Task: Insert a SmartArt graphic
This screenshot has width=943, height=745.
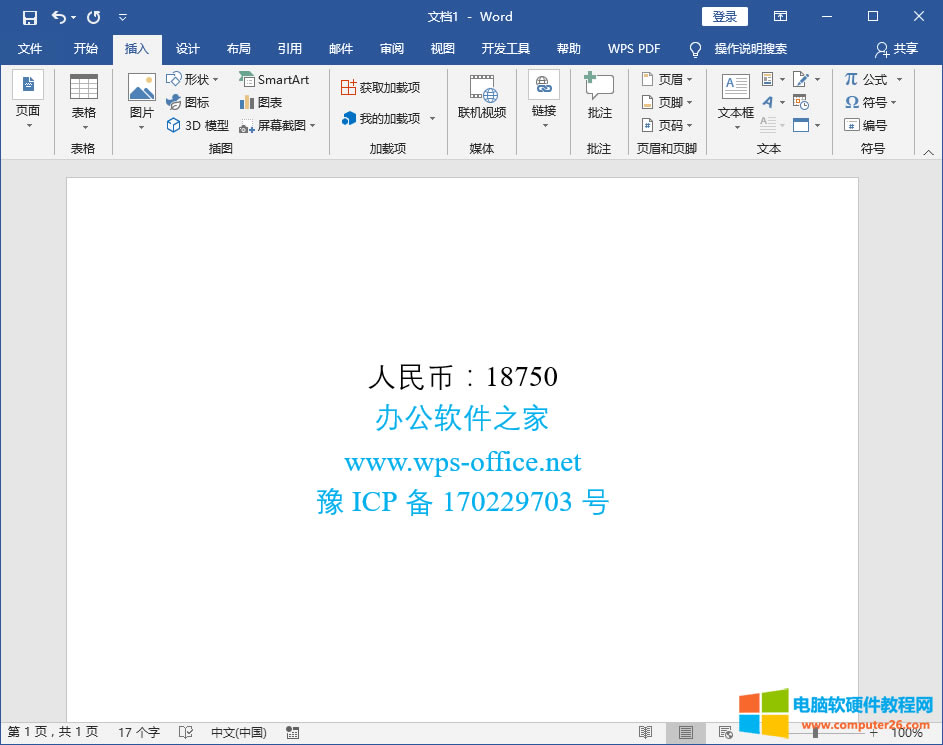Action: pos(274,79)
